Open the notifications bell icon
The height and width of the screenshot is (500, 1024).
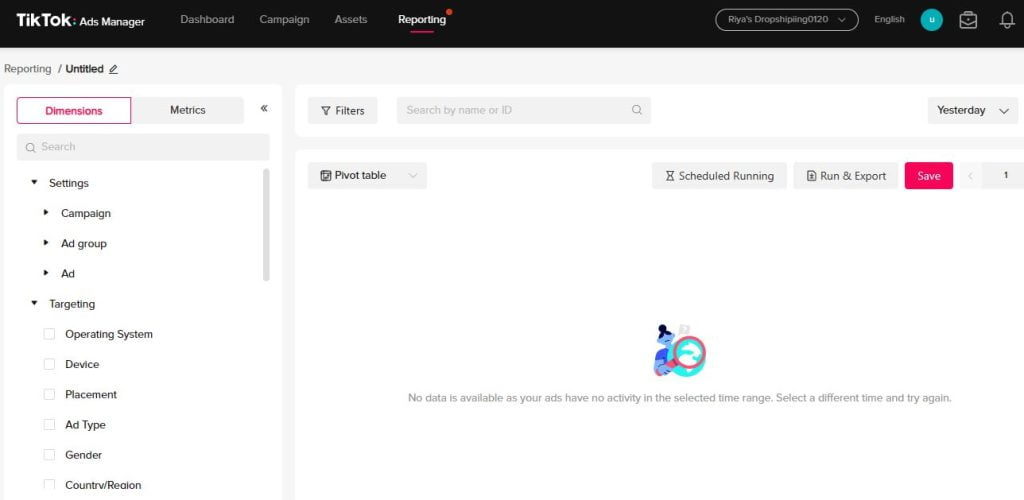1007,20
